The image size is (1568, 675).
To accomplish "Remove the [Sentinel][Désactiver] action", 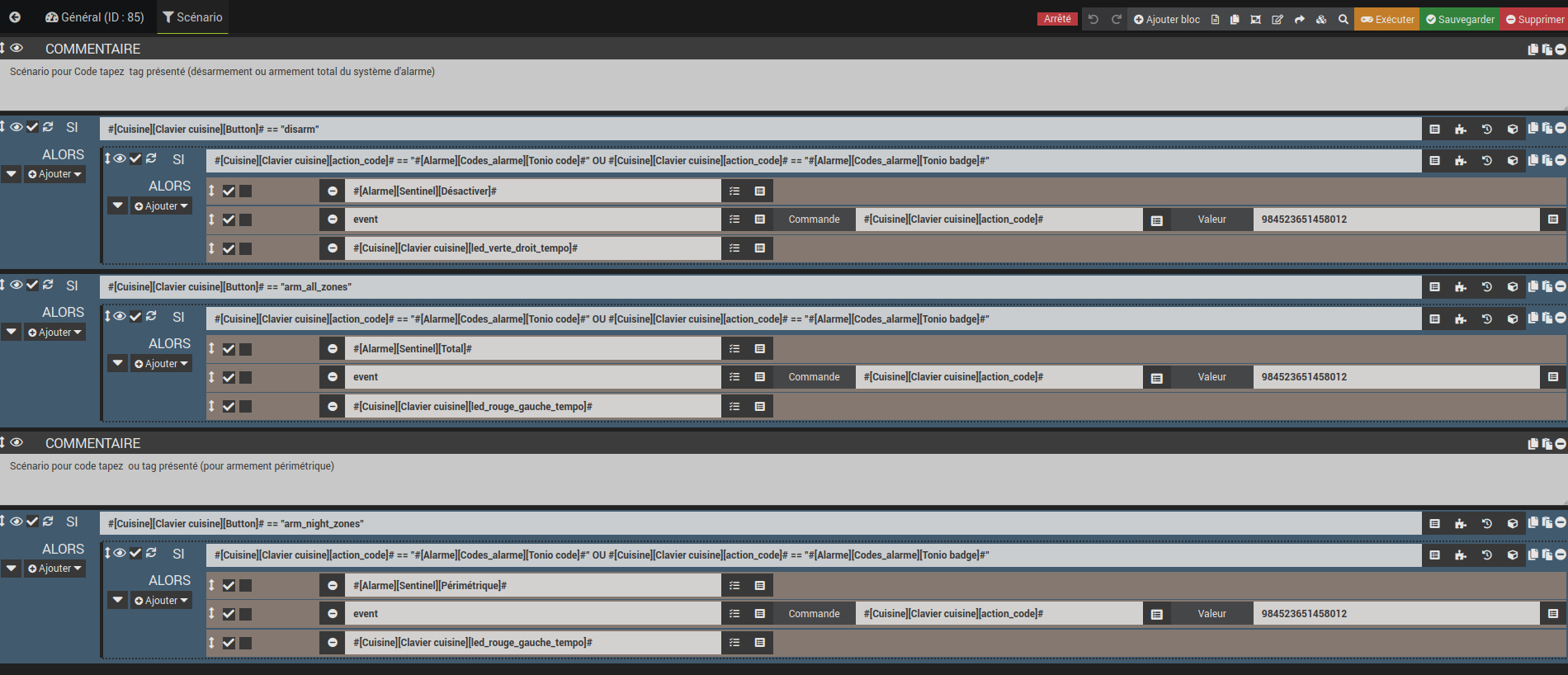I will click(x=333, y=191).
